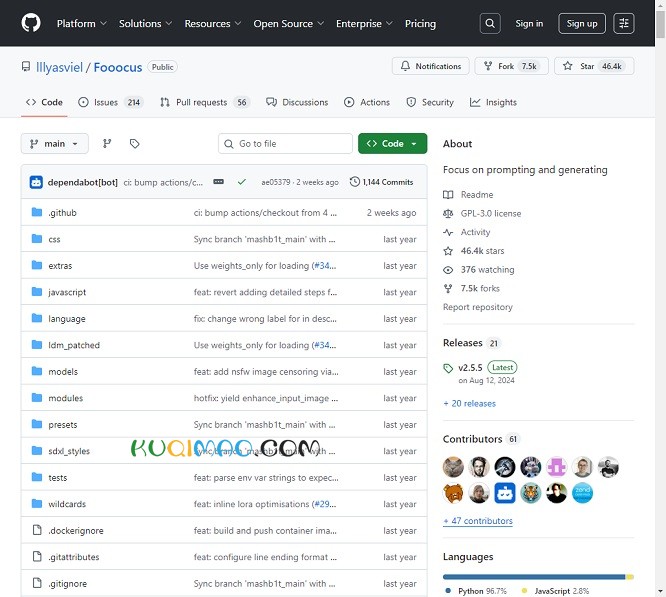The image size is (666, 597).
Task: Expand the Resources menu
Action: (213, 23)
